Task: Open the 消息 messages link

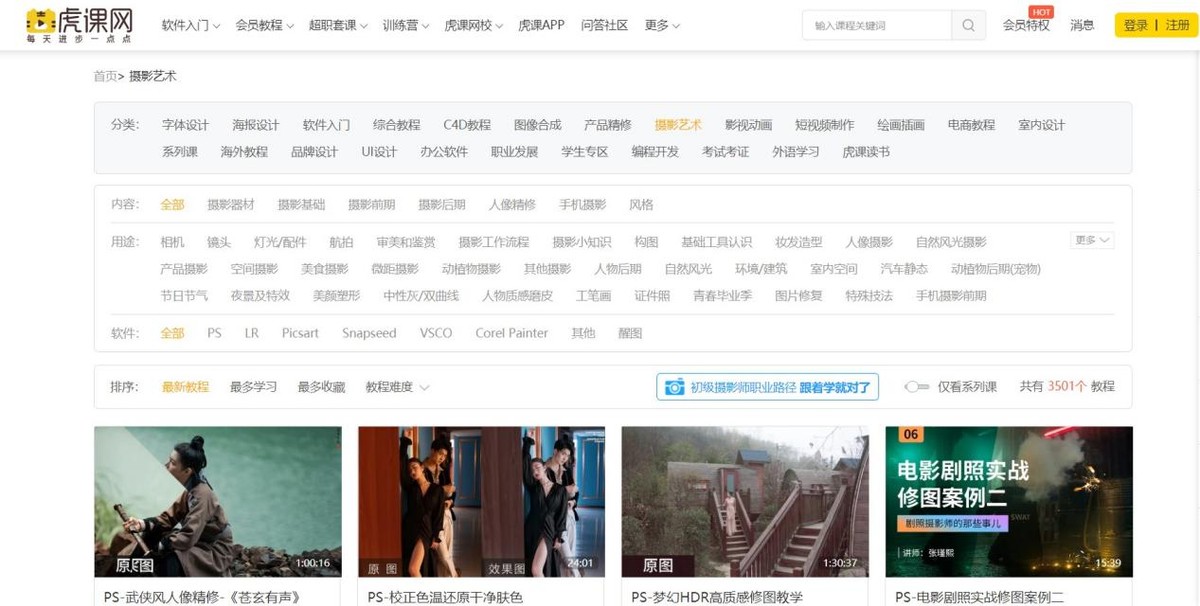Action: click(1083, 24)
